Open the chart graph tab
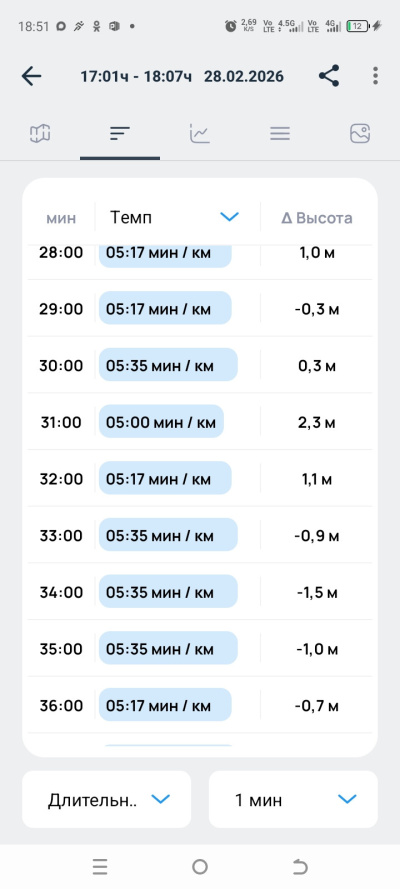The height and width of the screenshot is (889, 400). (x=200, y=134)
